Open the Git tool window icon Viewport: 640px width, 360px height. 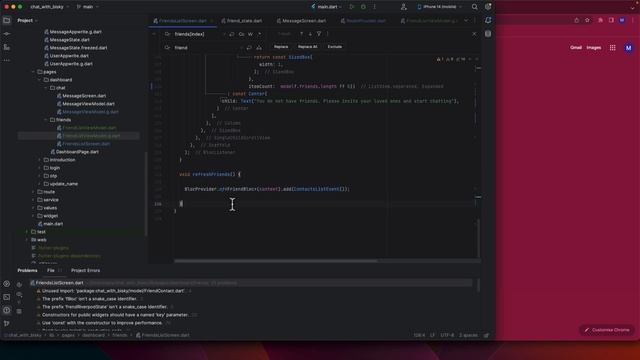pyautogui.click(x=7, y=324)
